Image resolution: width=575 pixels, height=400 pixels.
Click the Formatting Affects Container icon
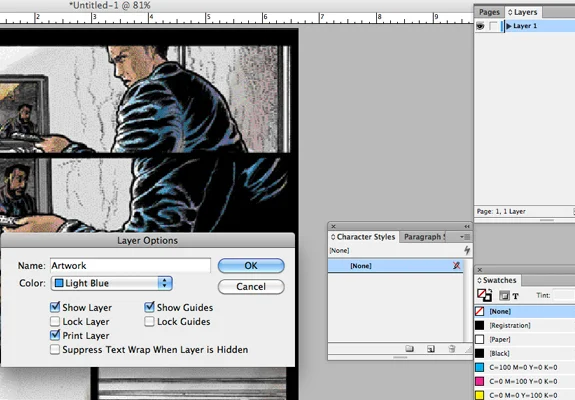click(x=504, y=296)
